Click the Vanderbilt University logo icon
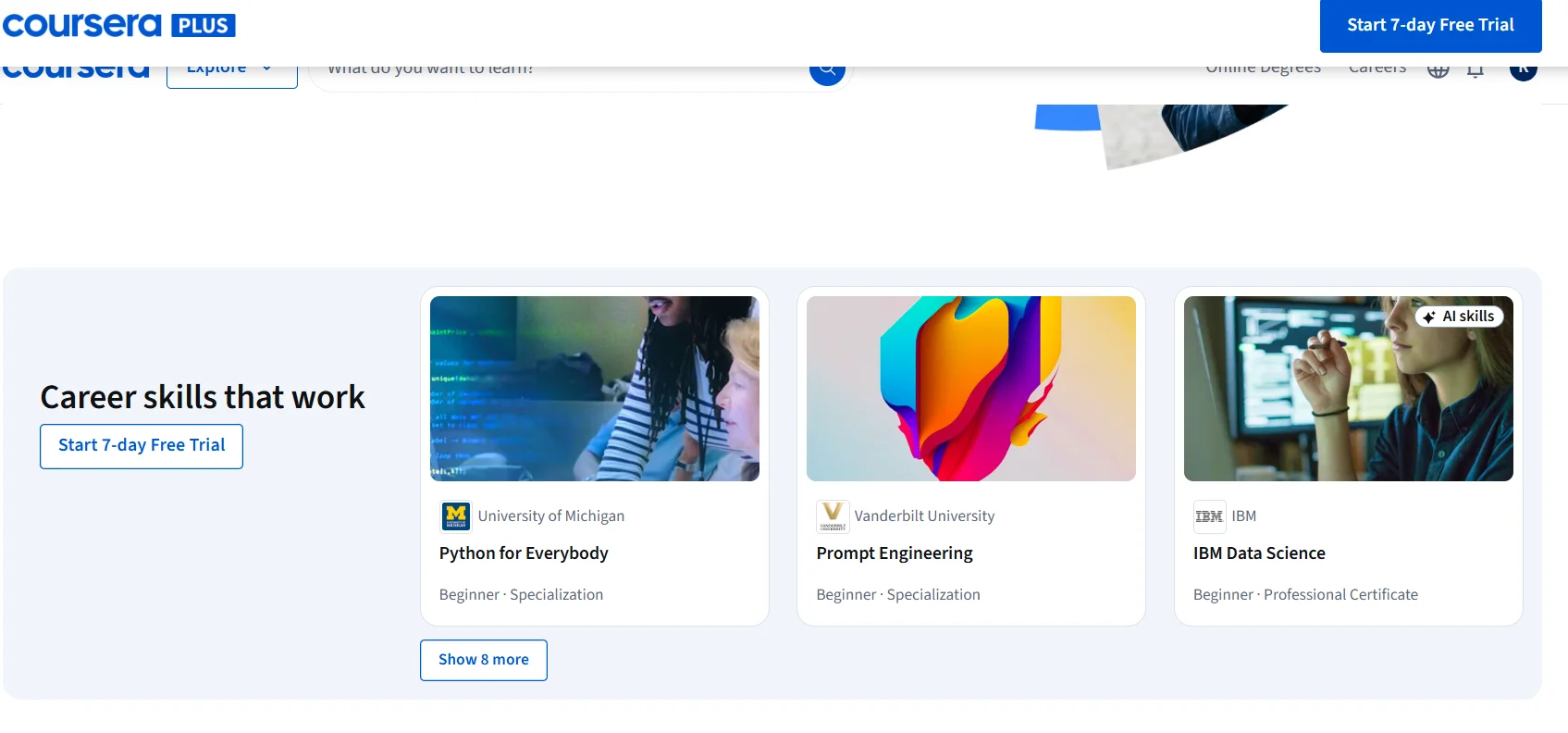Screen dimensions: 1568x733 [x=833, y=516]
